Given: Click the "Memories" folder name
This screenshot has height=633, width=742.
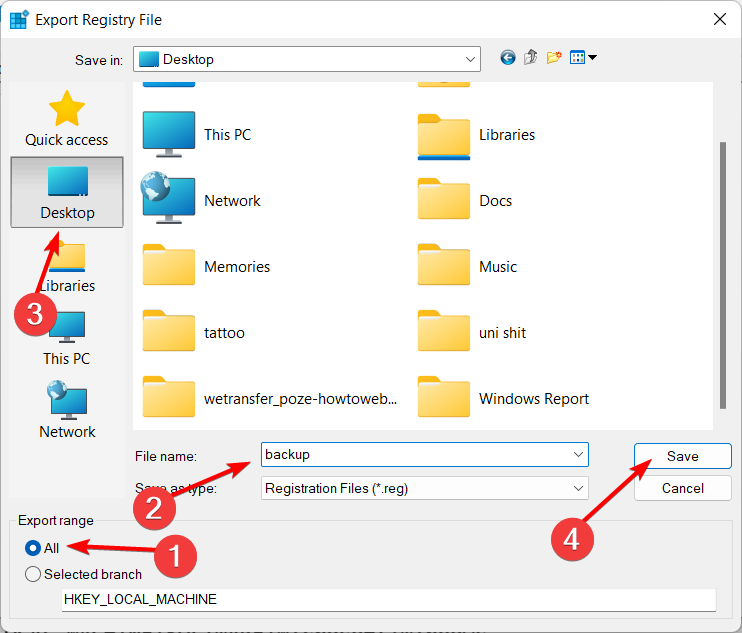Looking at the screenshot, I should pyautogui.click(x=237, y=267).
